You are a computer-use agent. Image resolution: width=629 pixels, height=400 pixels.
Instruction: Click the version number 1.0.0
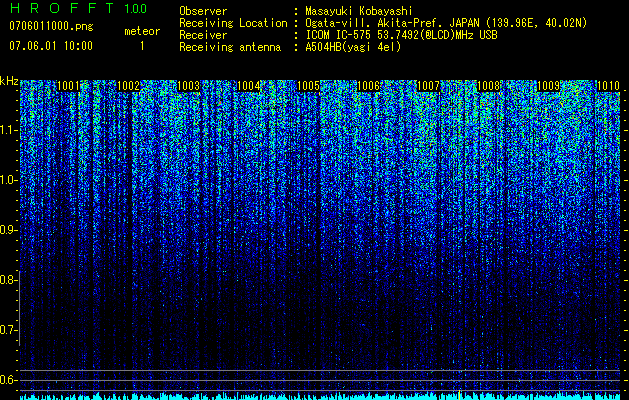click(x=135, y=8)
